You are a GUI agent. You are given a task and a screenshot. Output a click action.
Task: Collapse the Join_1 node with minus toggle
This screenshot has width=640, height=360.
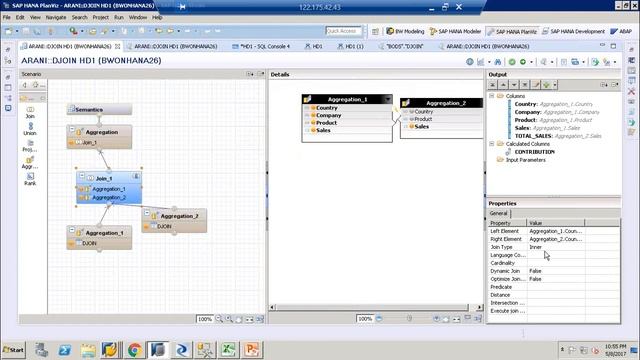pos(82,176)
